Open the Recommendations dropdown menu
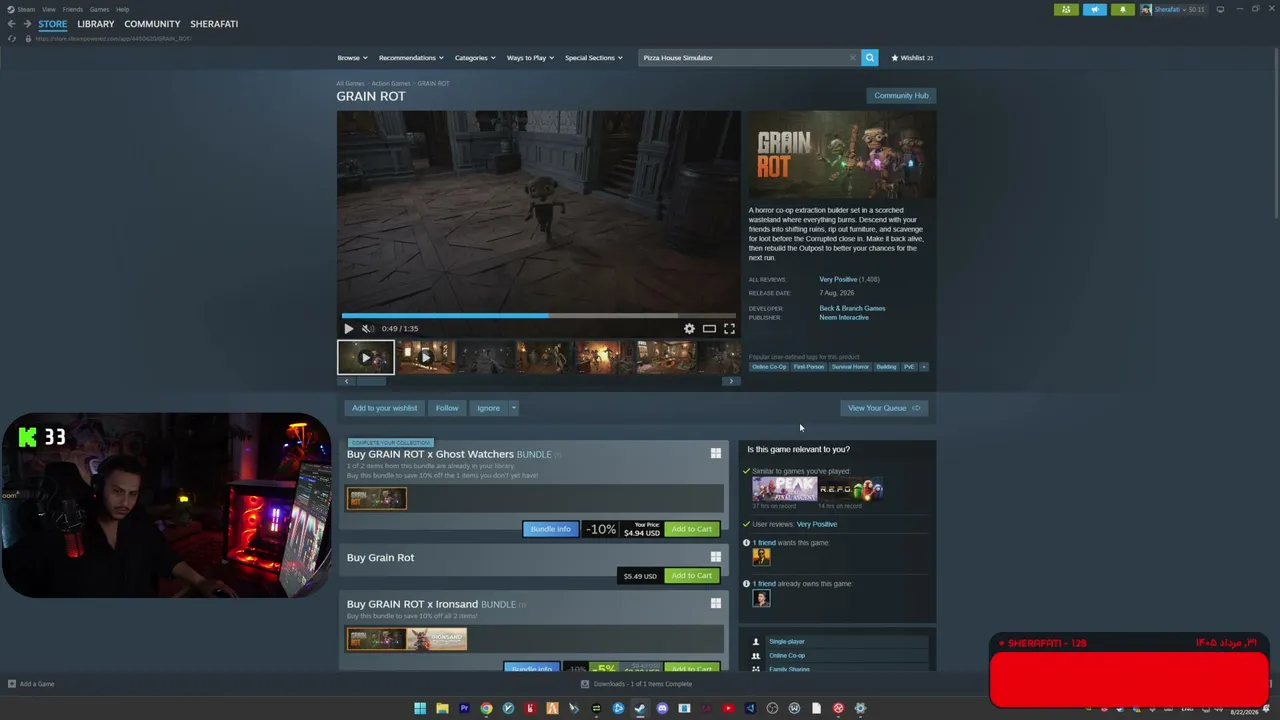 pyautogui.click(x=411, y=58)
